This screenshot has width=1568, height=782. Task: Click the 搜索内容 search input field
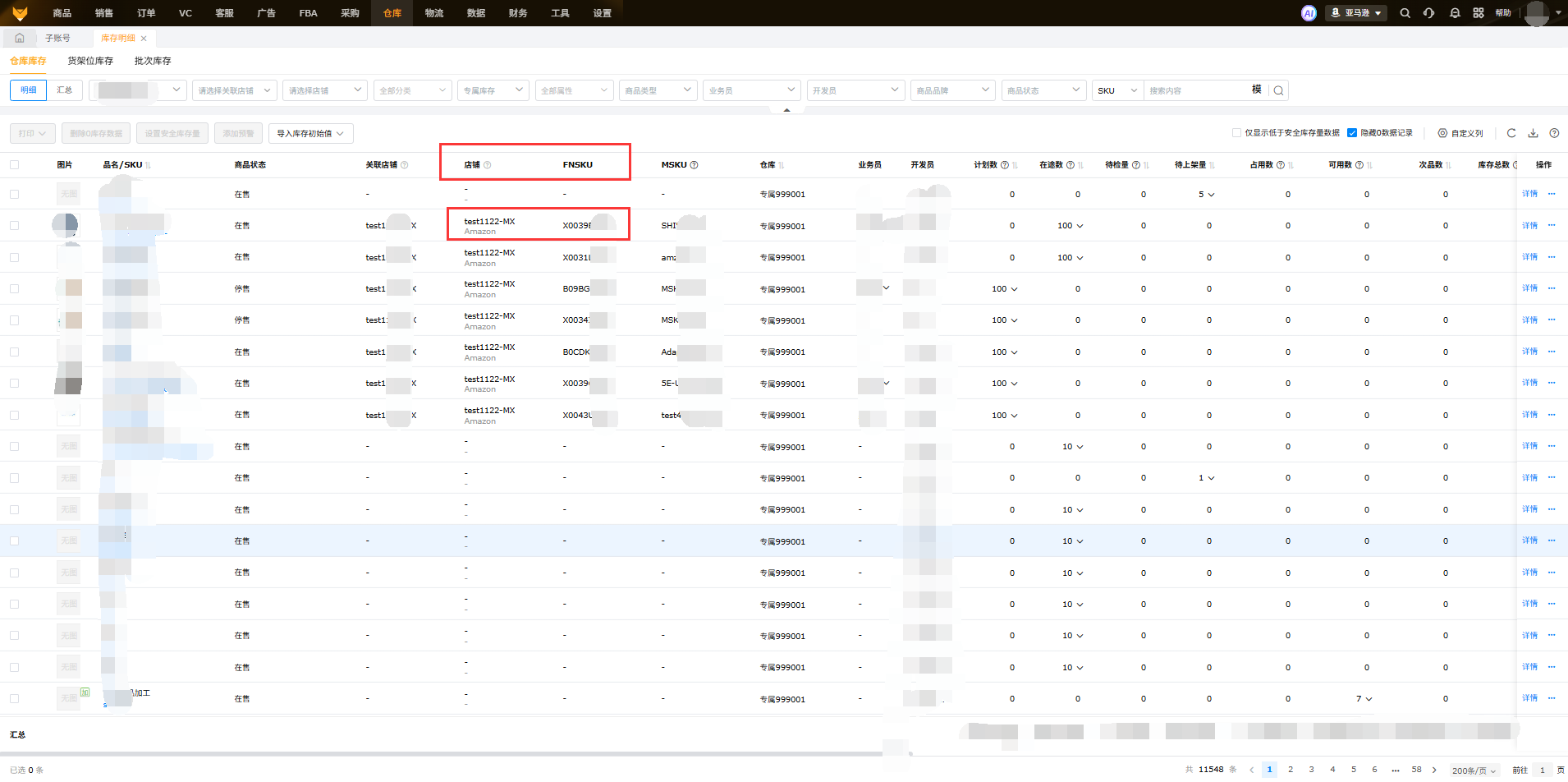pyautogui.click(x=1195, y=90)
